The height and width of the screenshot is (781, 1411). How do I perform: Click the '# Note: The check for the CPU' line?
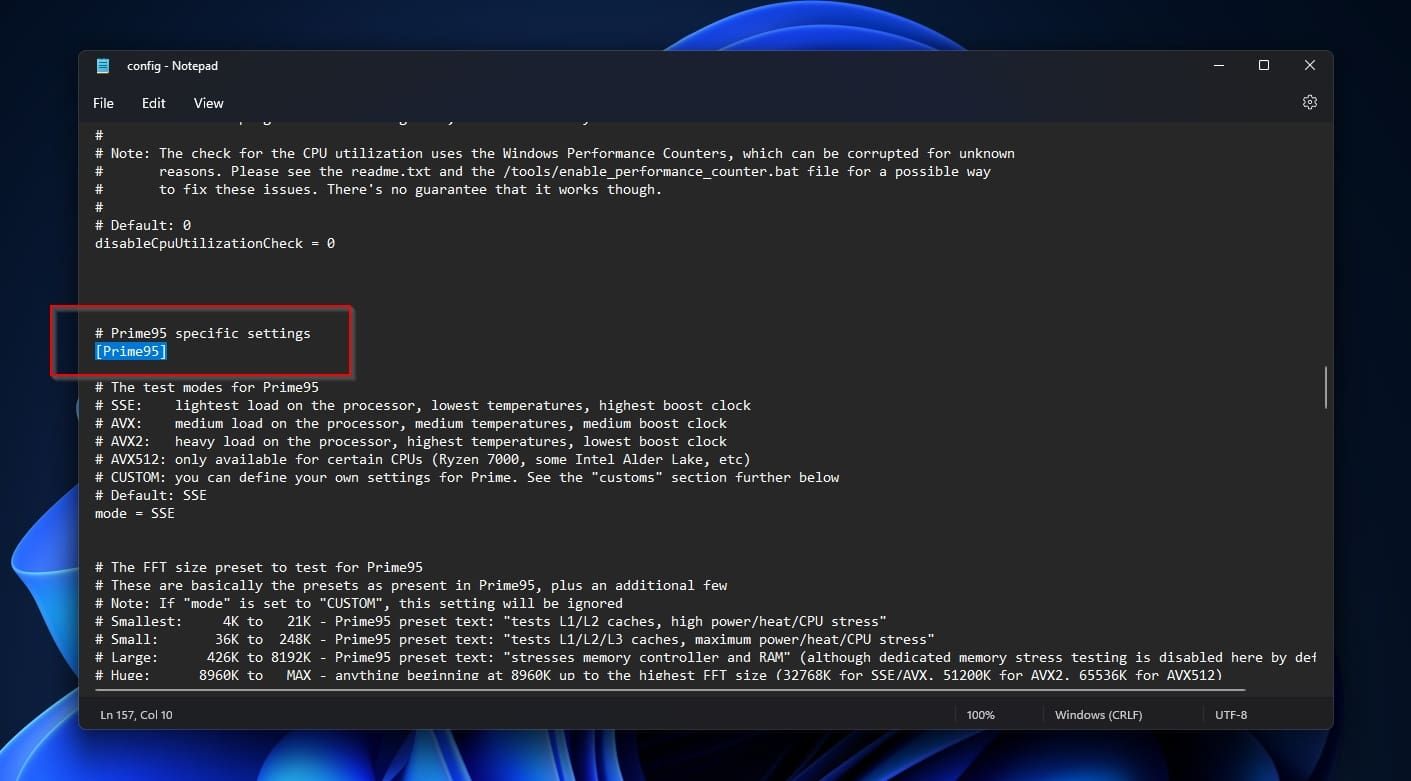pos(555,153)
